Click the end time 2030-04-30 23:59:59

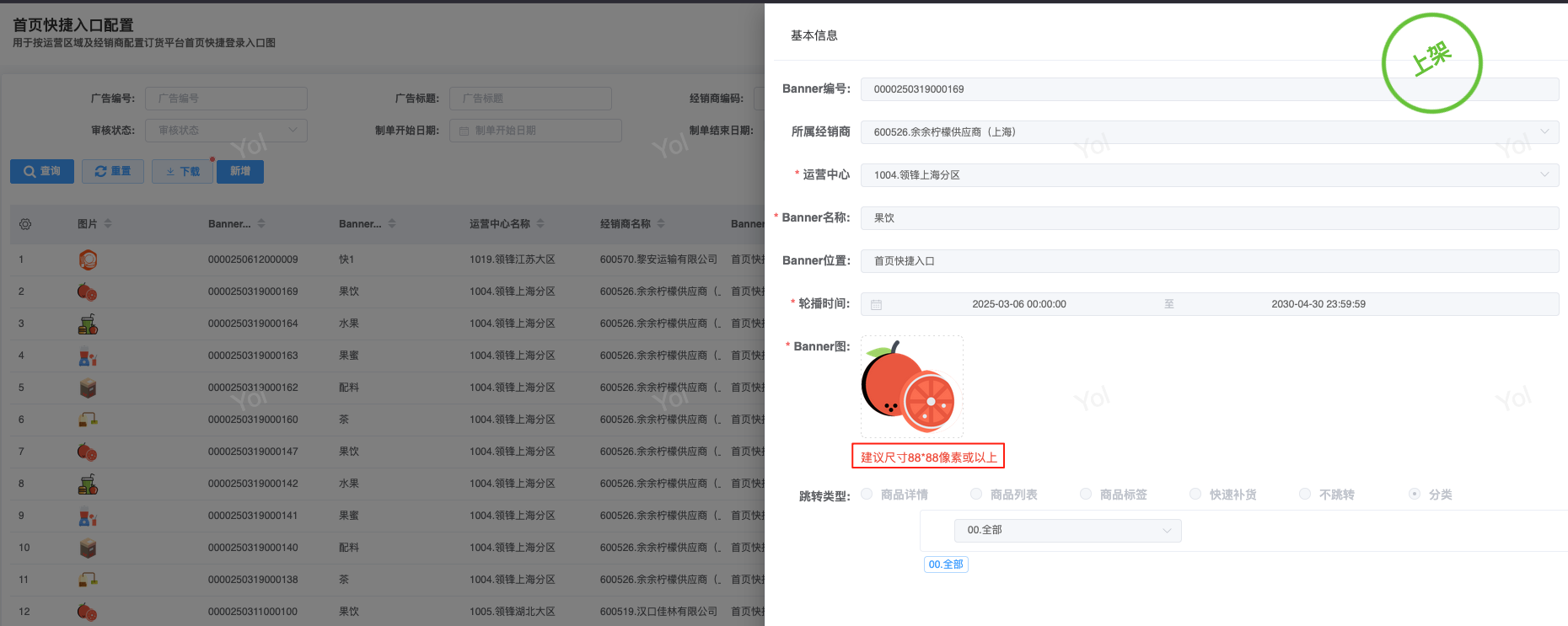1318,304
